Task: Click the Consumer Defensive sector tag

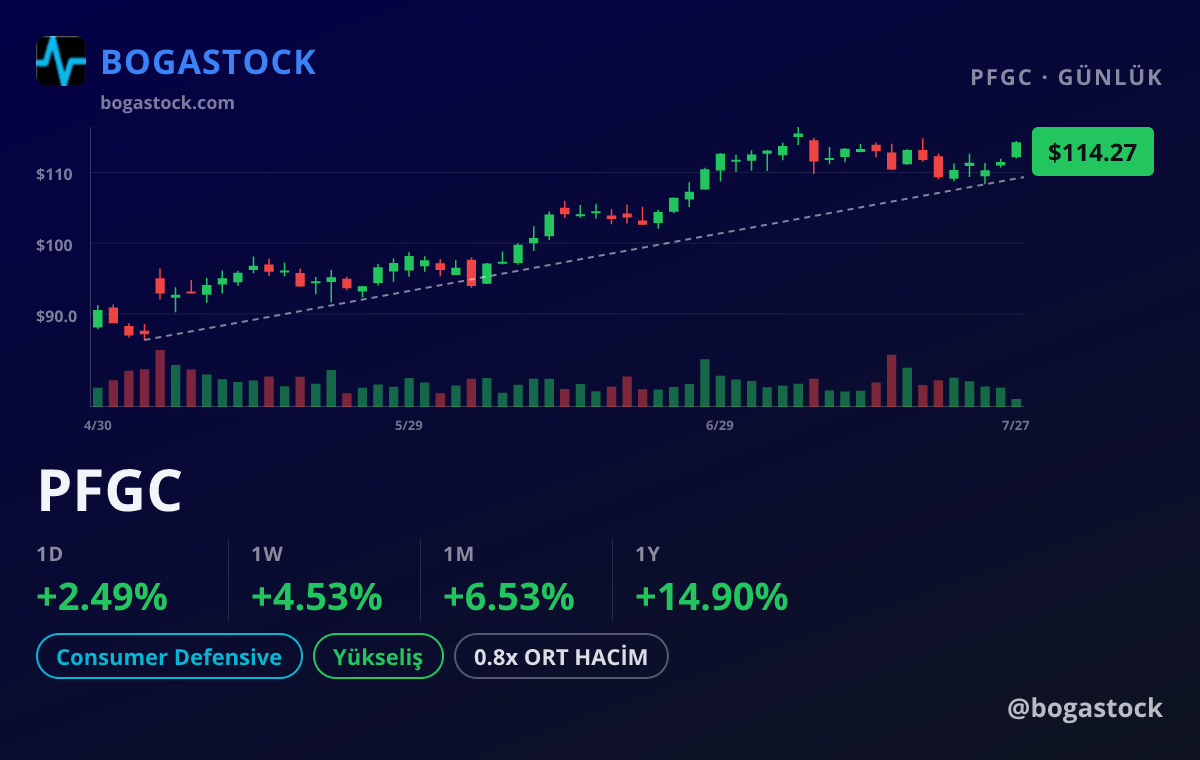Action: click(169, 657)
